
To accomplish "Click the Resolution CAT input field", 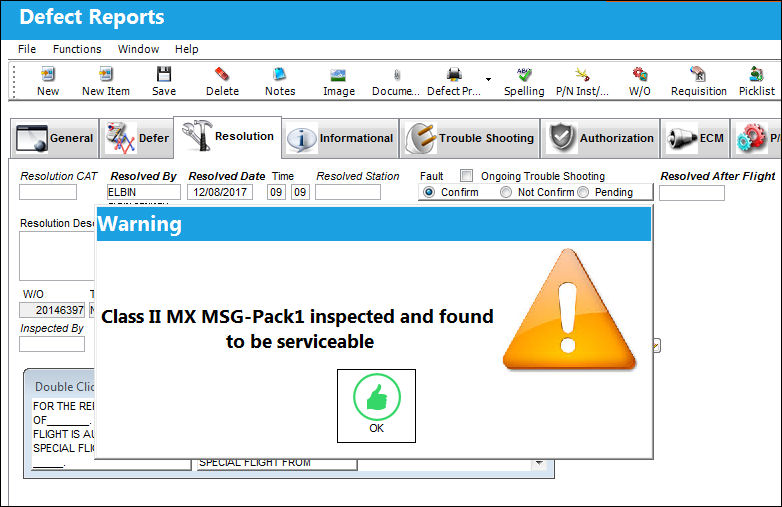I will pyautogui.click(x=48, y=192).
